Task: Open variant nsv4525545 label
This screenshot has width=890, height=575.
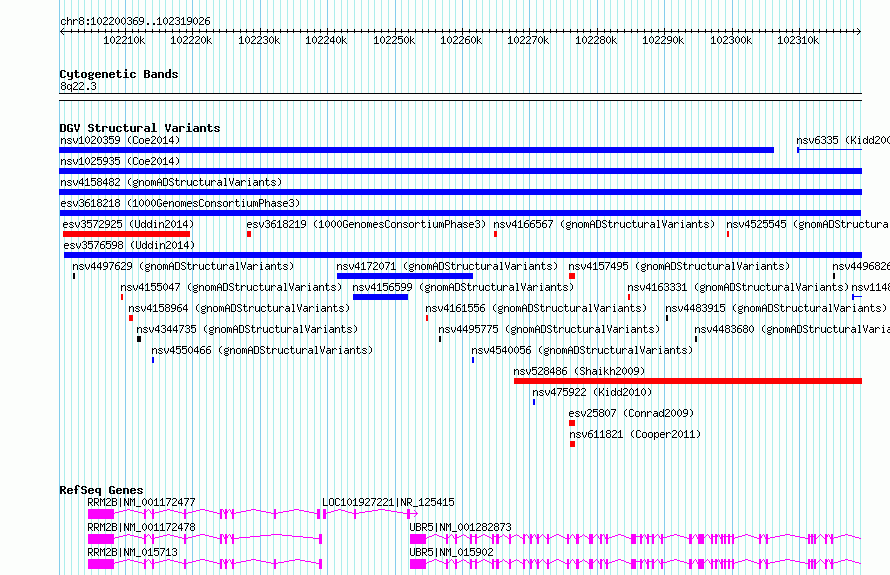Action: tap(808, 224)
